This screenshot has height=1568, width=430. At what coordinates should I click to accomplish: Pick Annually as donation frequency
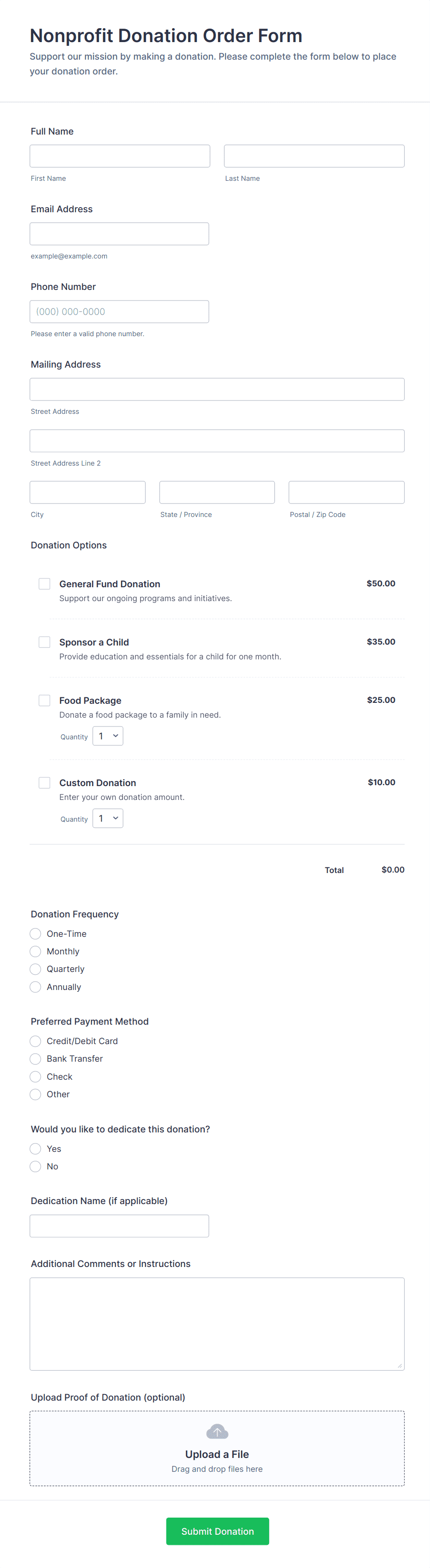click(x=35, y=987)
